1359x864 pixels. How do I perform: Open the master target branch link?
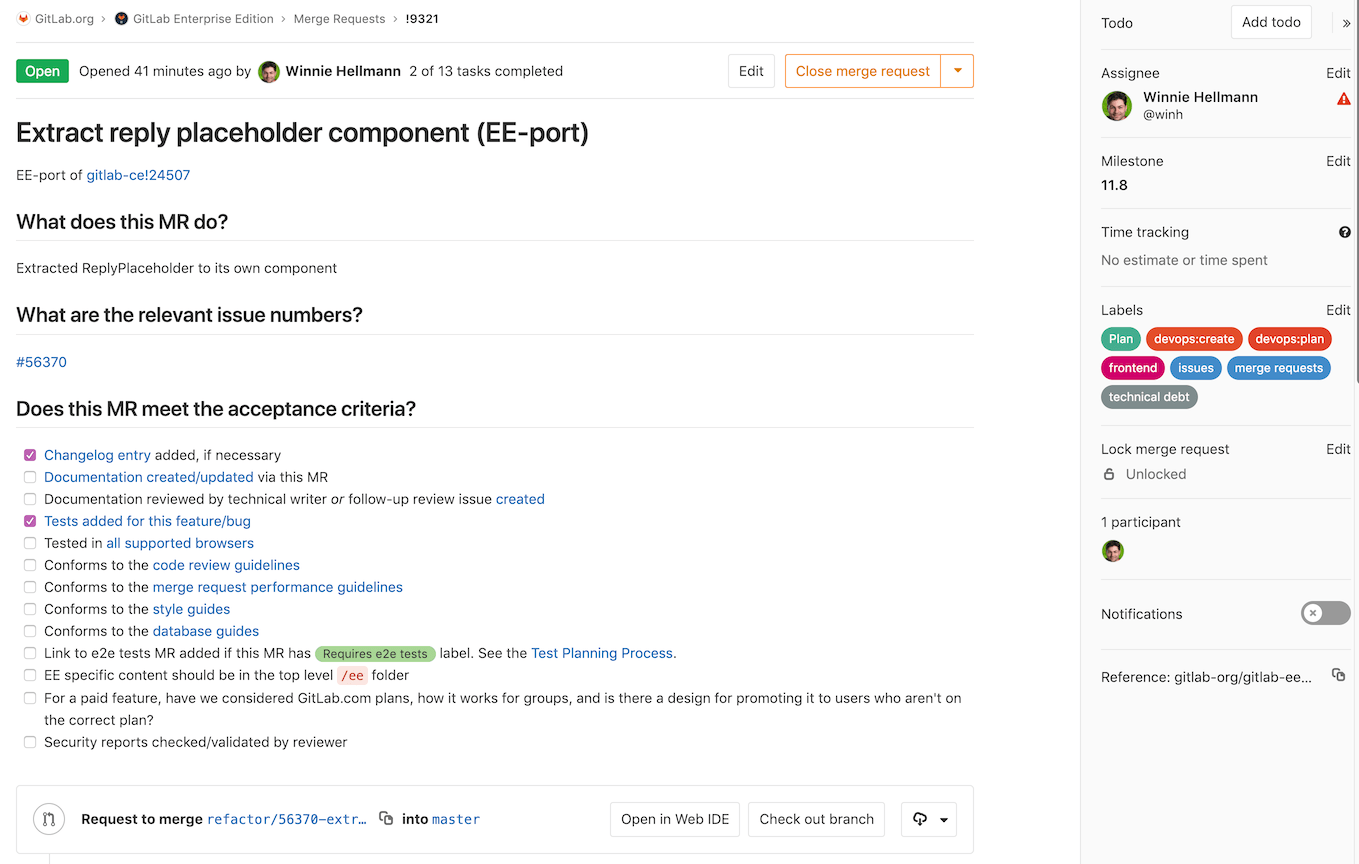click(x=456, y=819)
